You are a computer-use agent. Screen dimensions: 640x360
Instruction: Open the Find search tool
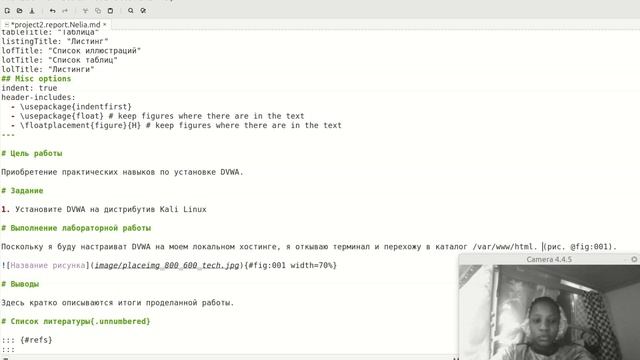131,11
